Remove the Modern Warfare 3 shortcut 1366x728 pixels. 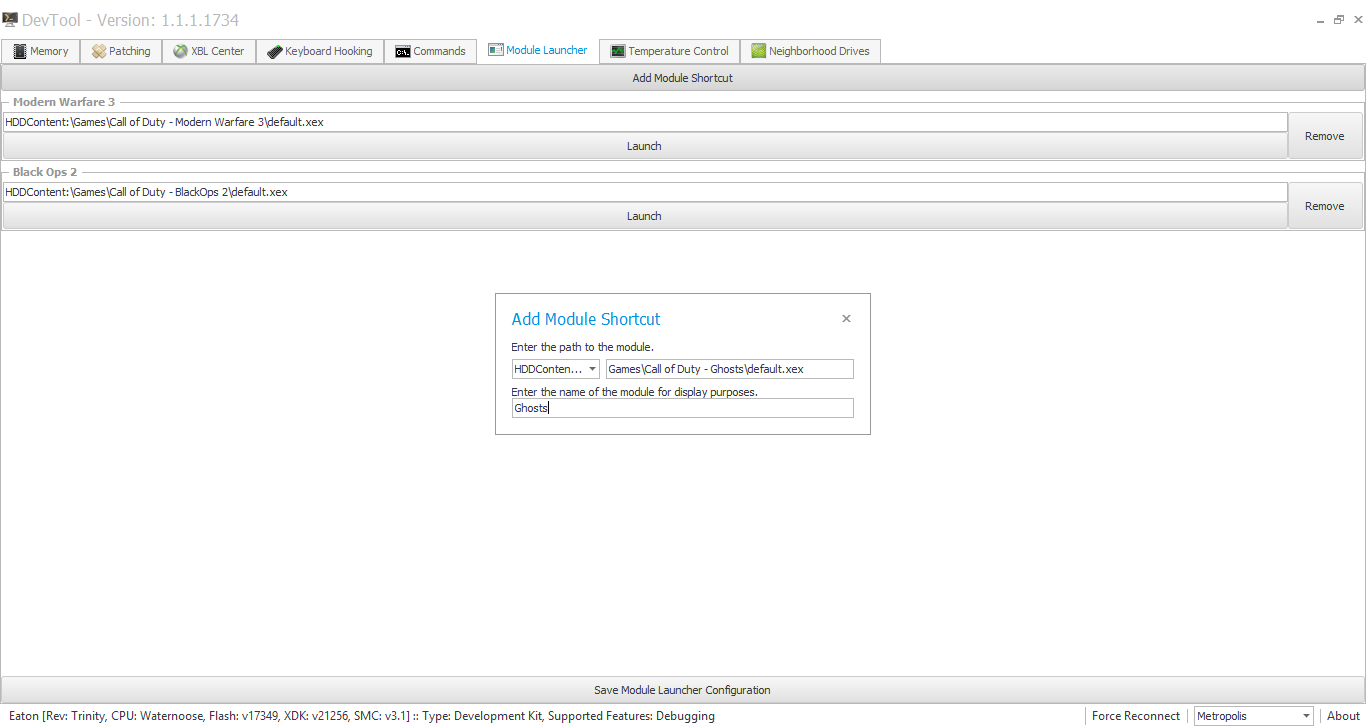coord(1325,136)
